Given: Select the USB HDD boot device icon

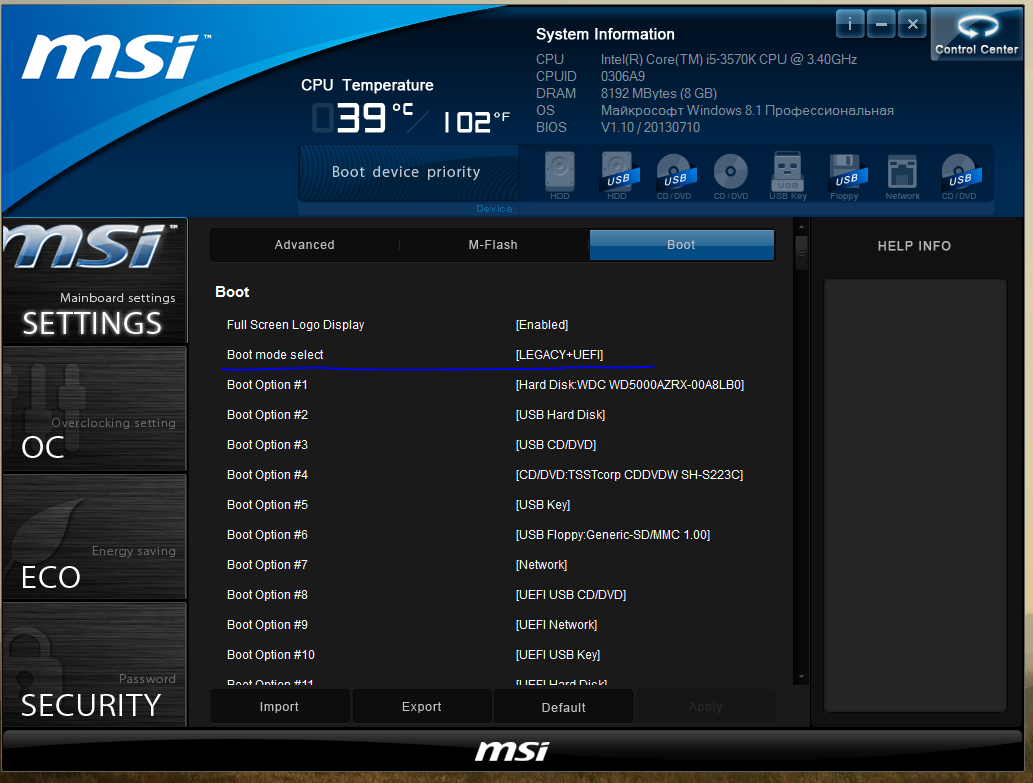Looking at the screenshot, I should click(617, 172).
